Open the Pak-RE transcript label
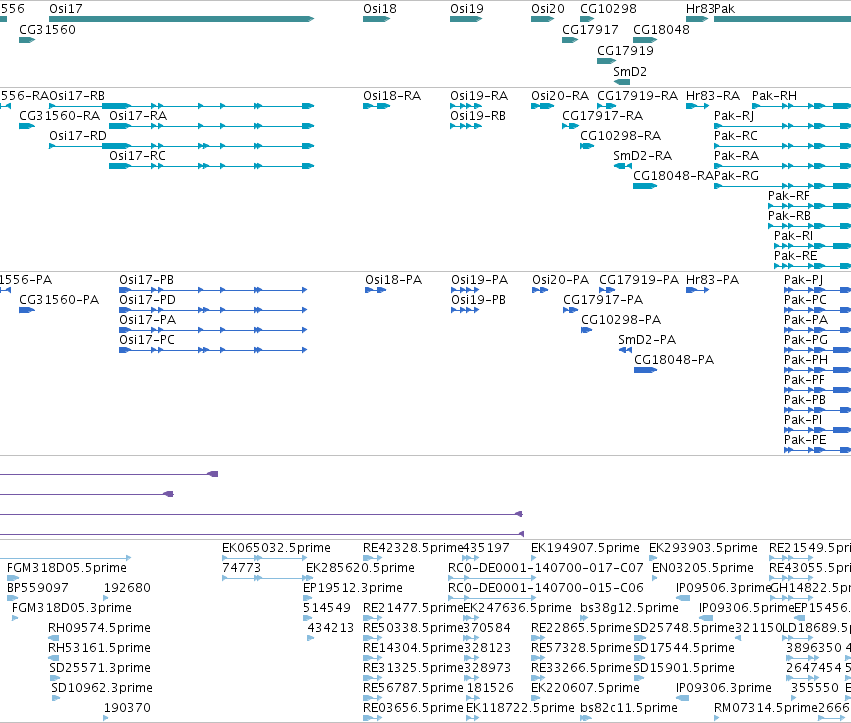This screenshot has width=851, height=723. (x=795, y=256)
